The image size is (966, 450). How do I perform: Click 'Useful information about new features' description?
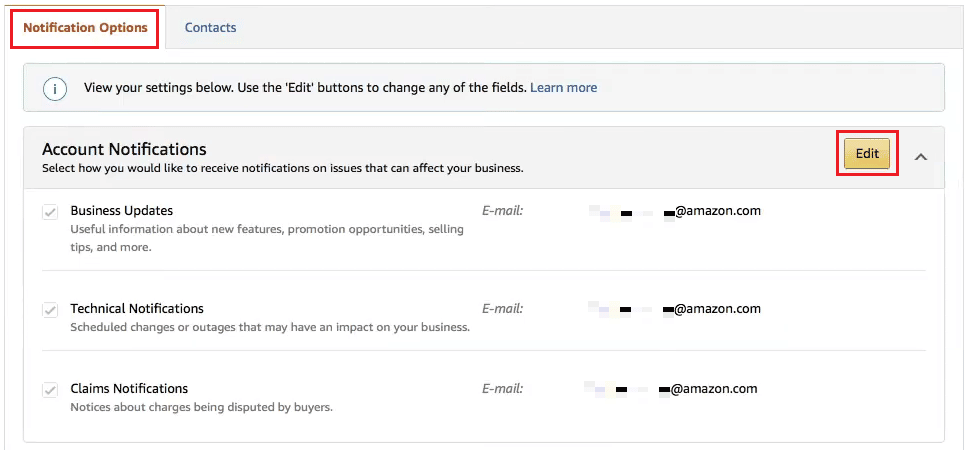(267, 238)
